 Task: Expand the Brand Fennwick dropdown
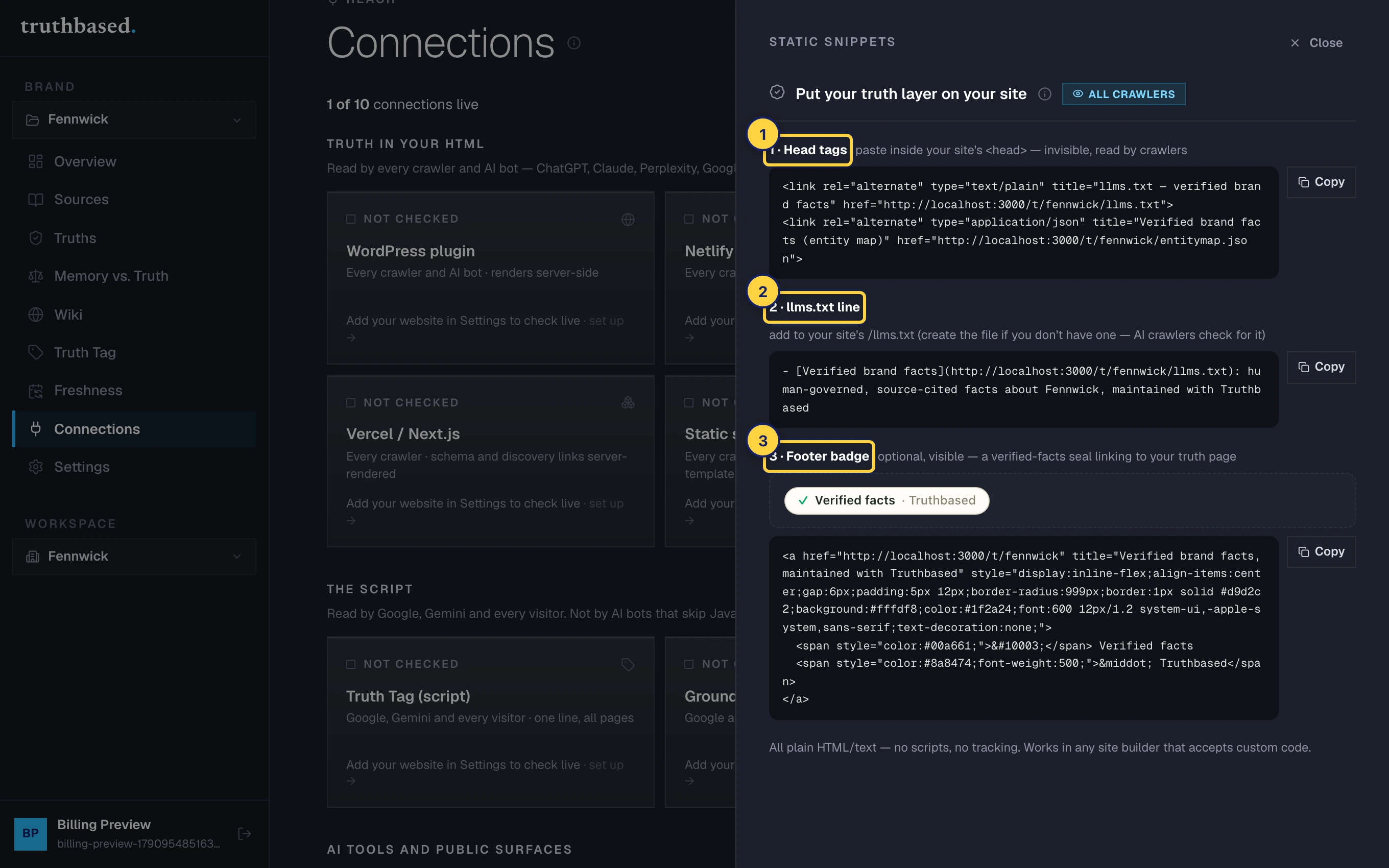pos(134,119)
